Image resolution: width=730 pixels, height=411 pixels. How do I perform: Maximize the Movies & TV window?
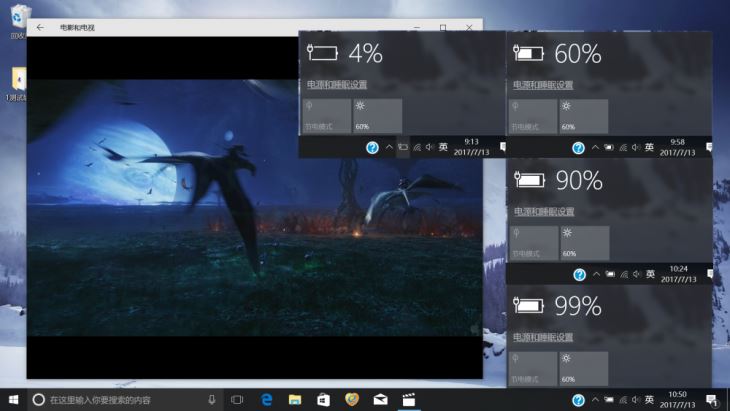[x=443, y=27]
